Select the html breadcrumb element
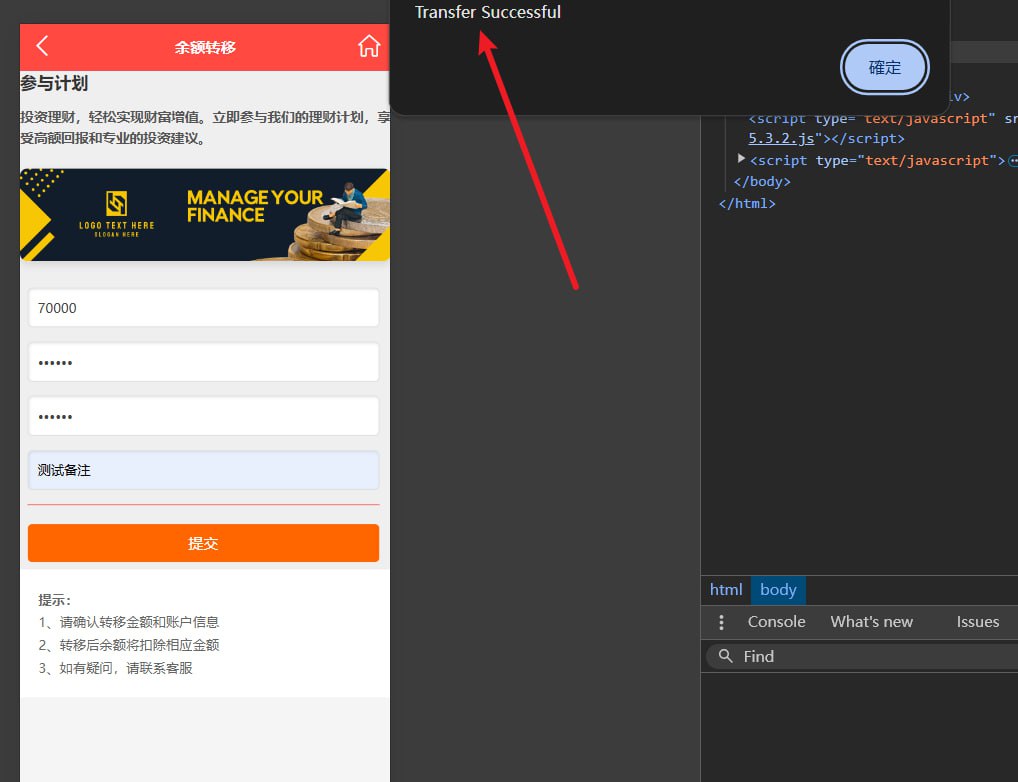Image resolution: width=1018 pixels, height=782 pixels. coord(726,590)
